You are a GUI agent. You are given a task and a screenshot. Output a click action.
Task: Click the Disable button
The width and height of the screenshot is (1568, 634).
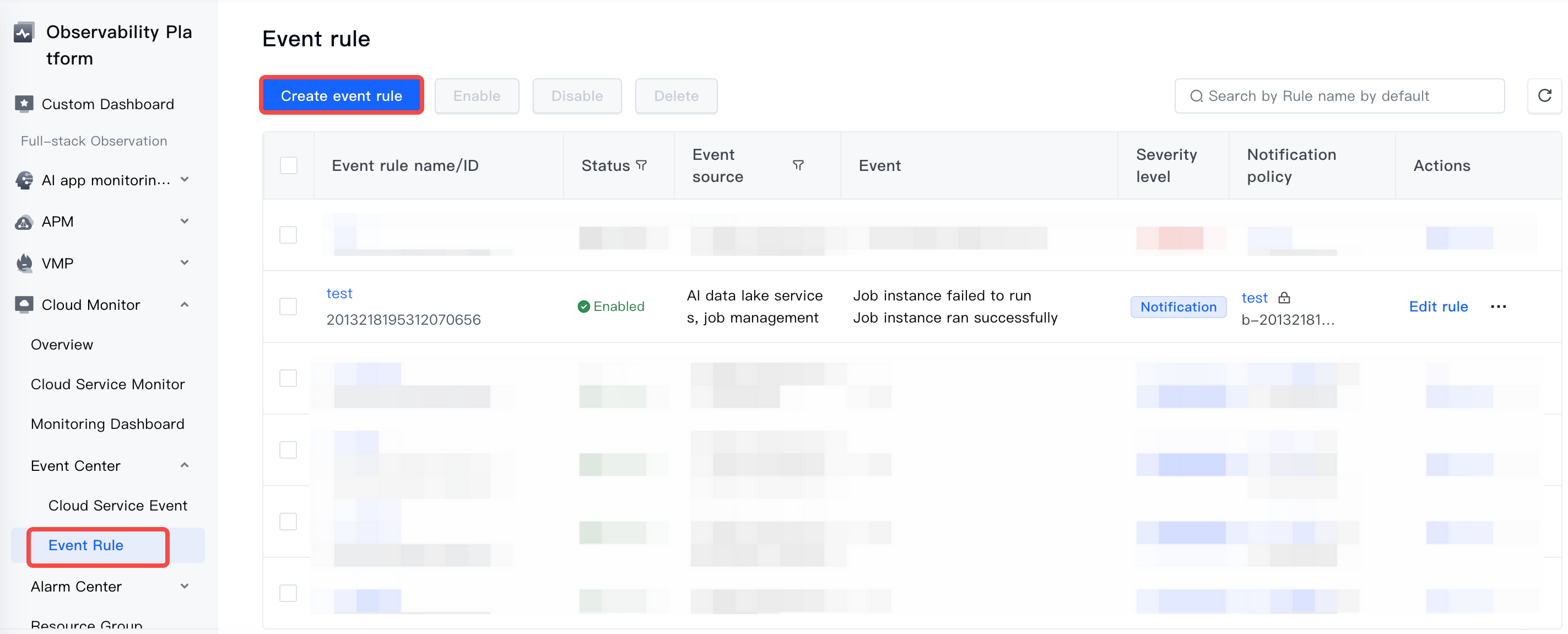pos(577,95)
